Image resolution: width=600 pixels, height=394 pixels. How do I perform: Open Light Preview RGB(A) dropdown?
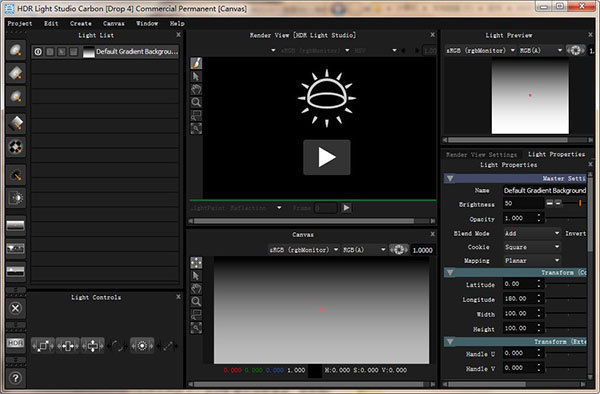(x=541, y=50)
